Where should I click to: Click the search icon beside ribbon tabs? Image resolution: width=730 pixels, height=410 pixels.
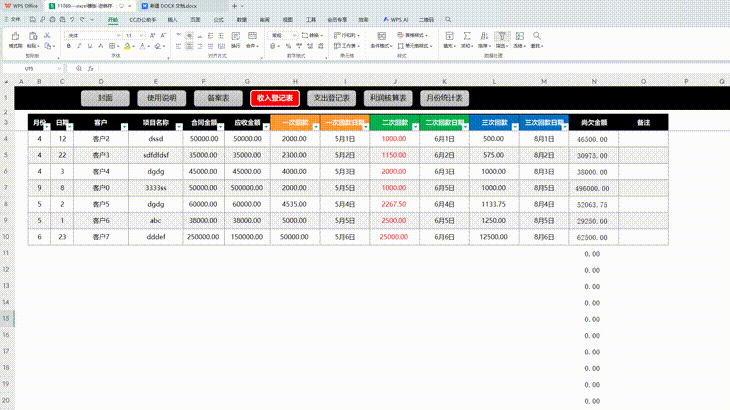point(448,20)
